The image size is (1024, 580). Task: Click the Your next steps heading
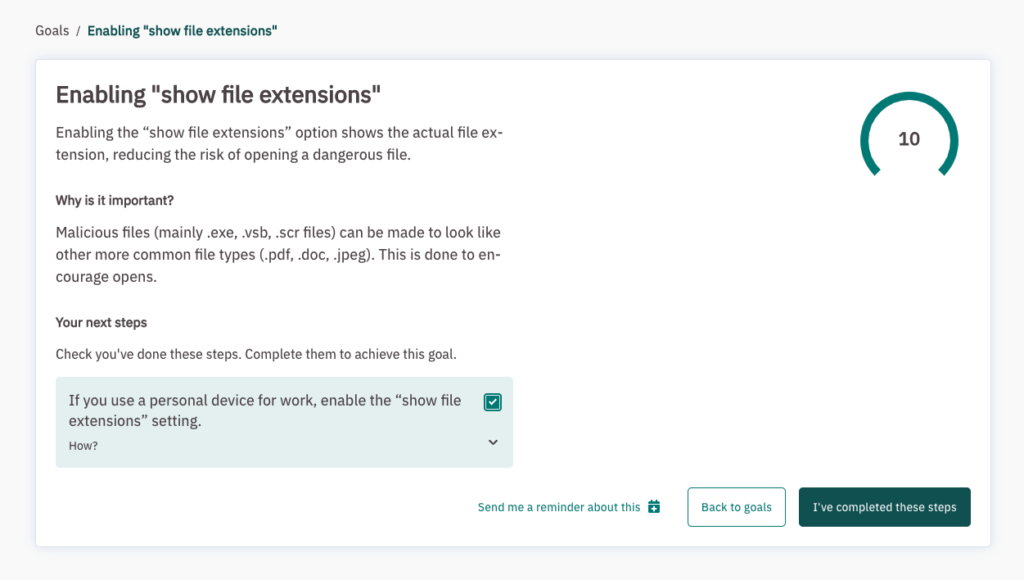101,323
